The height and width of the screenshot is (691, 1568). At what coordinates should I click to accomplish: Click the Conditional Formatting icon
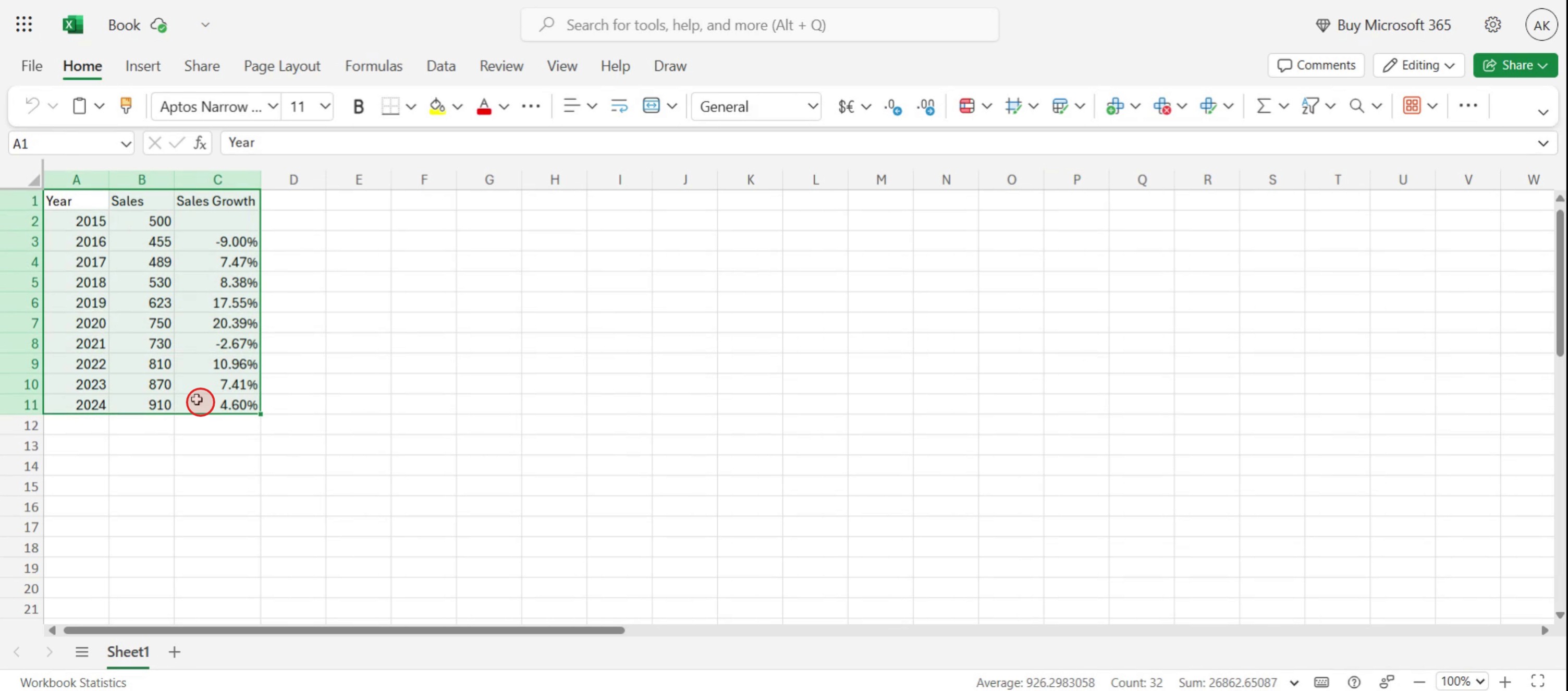(966, 106)
